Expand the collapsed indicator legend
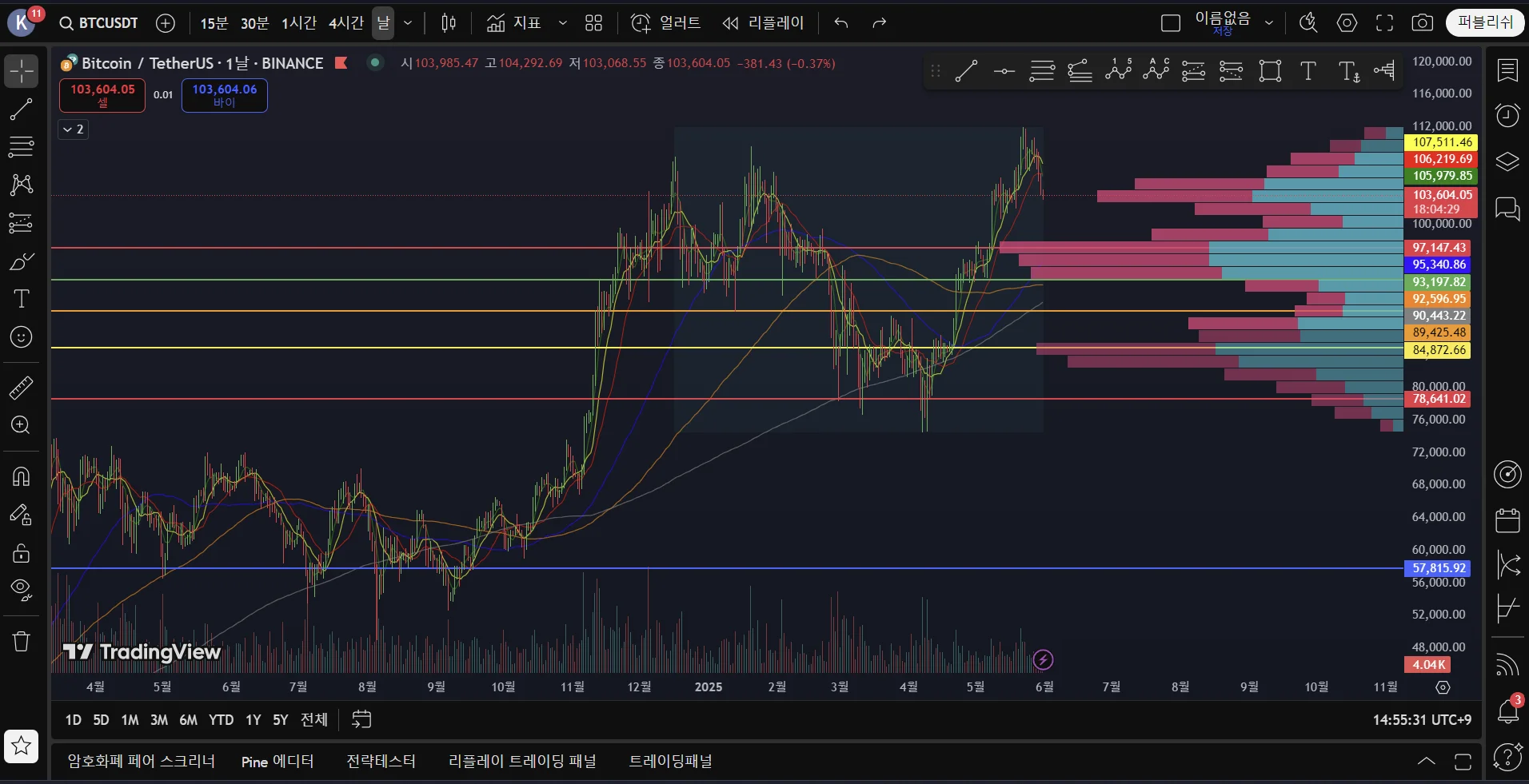 click(73, 129)
